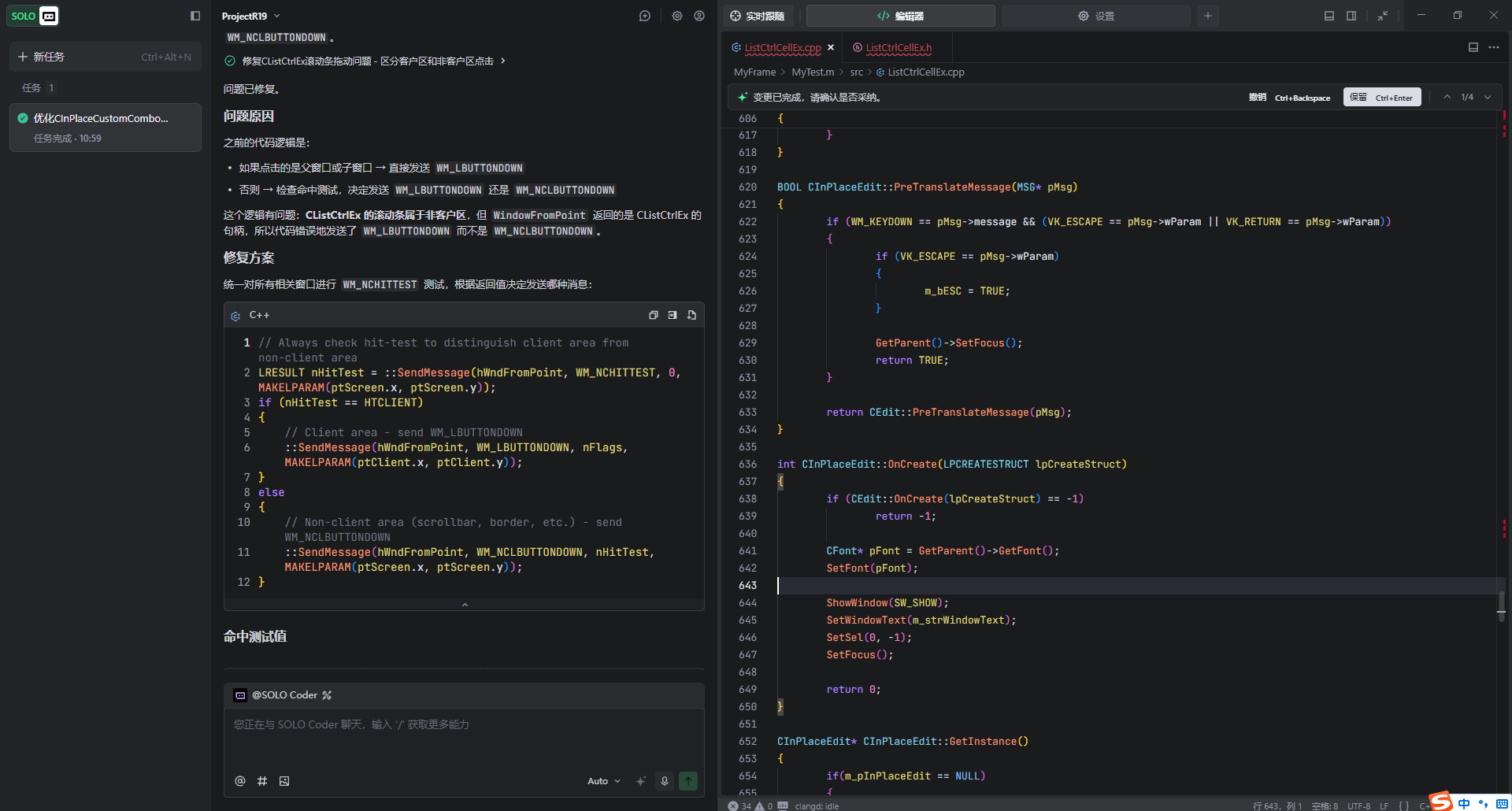Open new chat history icon
This screenshot has height=811, width=1512.
click(x=645, y=16)
